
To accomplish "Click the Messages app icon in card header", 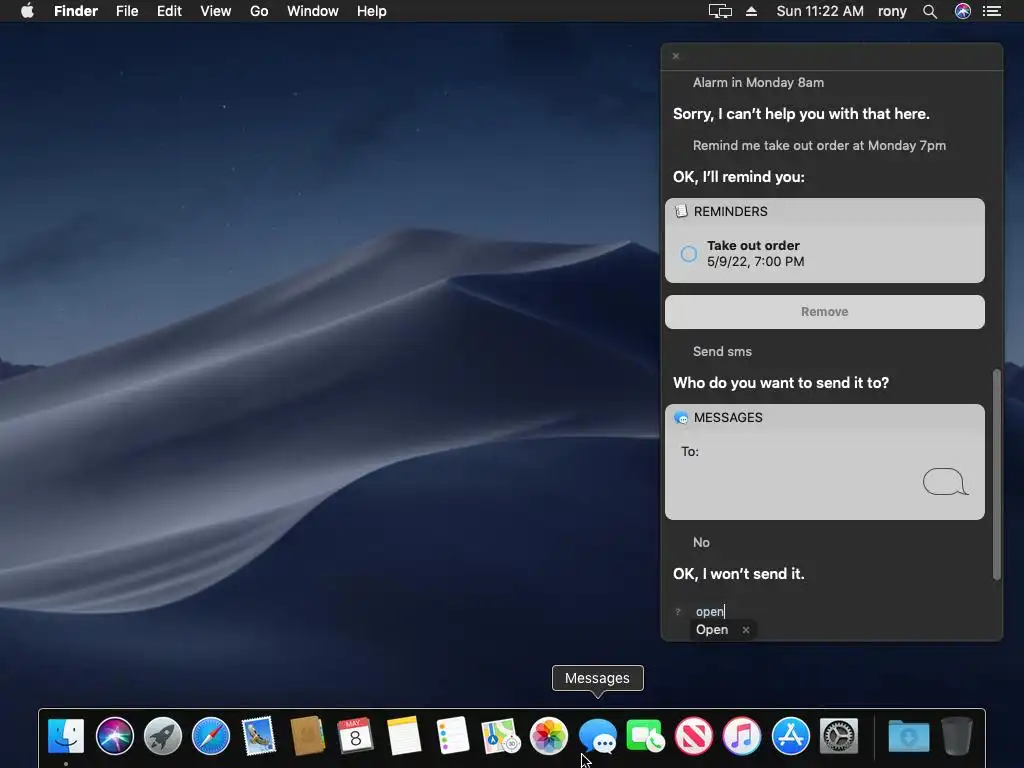I will pyautogui.click(x=681, y=418).
